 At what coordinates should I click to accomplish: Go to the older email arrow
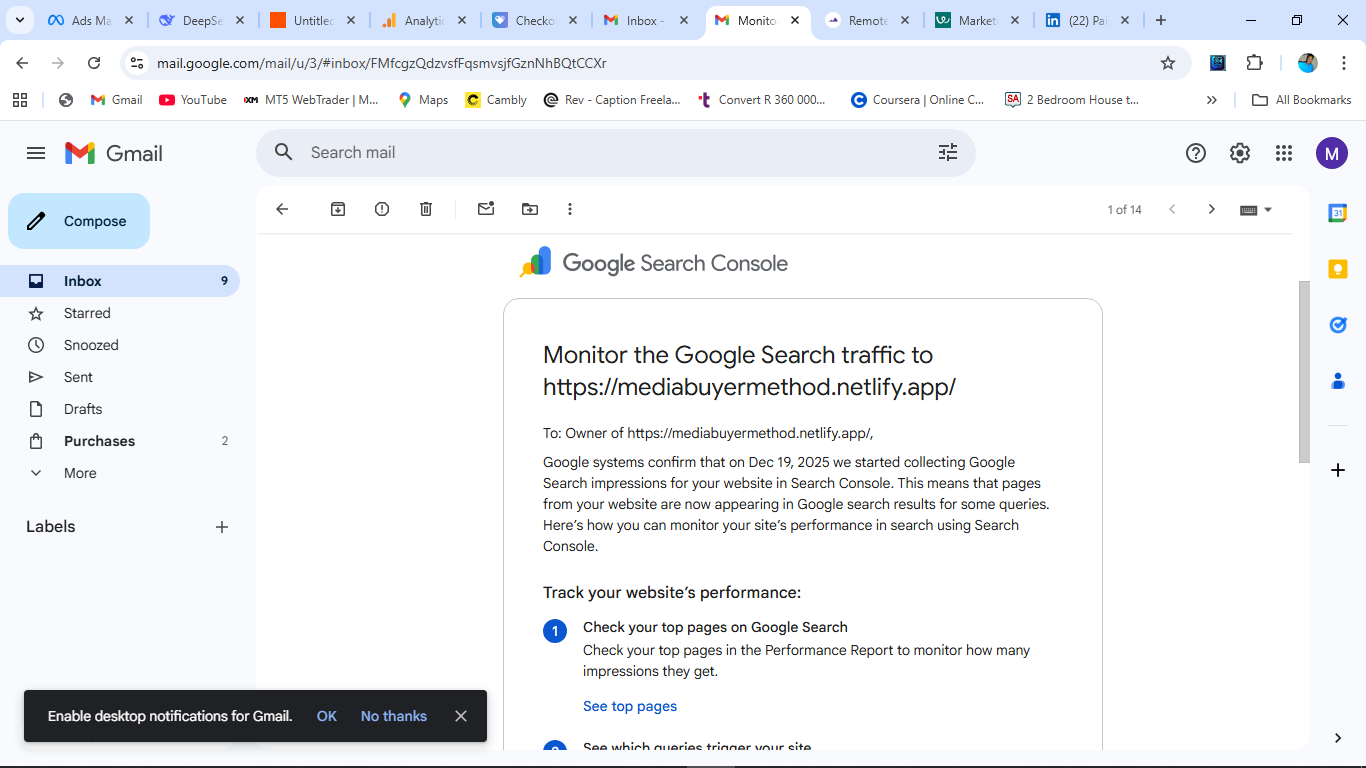(1211, 209)
